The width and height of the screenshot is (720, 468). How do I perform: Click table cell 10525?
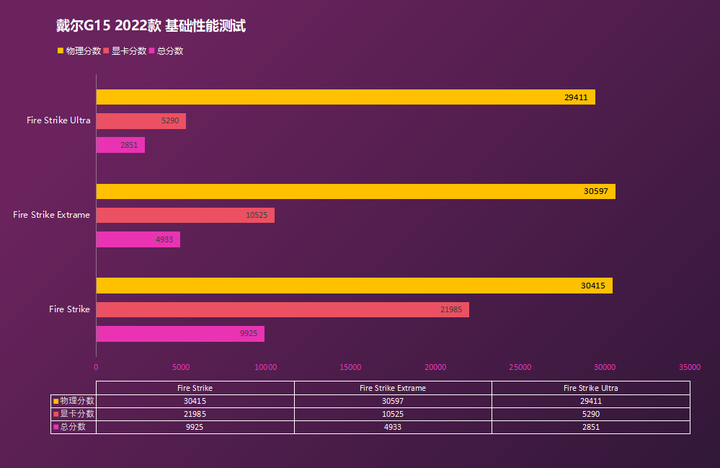point(393,414)
